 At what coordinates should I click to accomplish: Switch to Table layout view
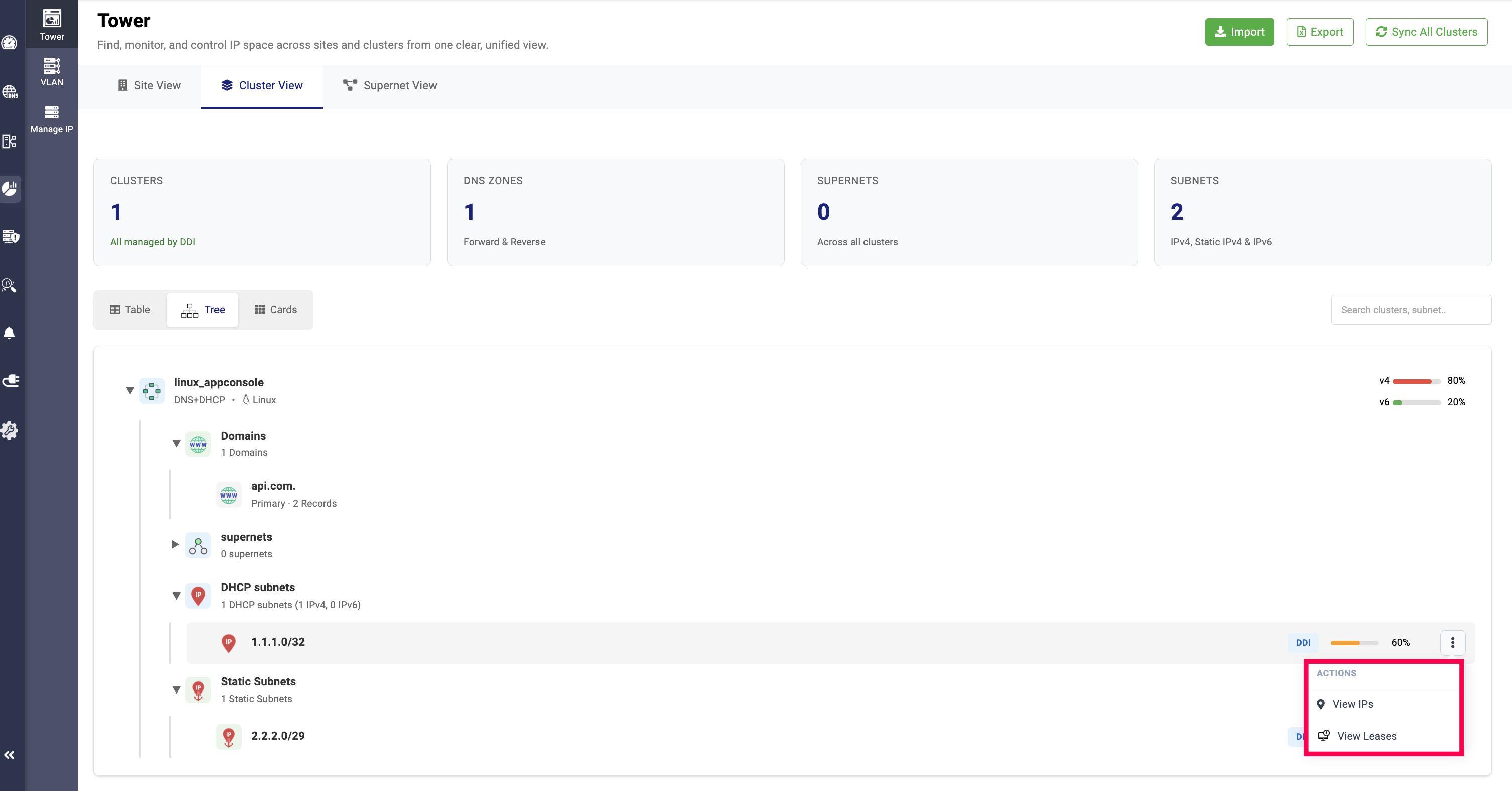pos(130,310)
